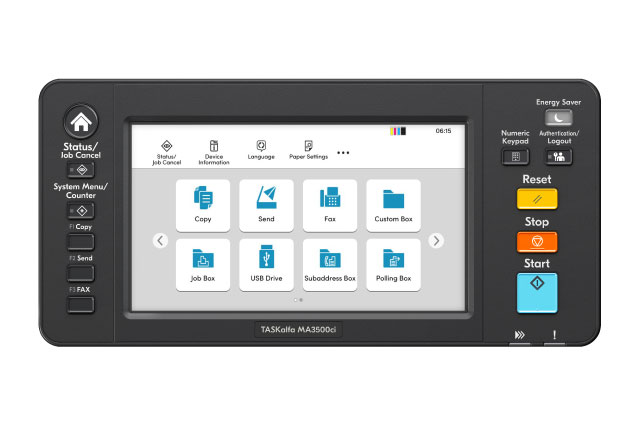Go to previous page with left arrow
640x426 pixels.
click(160, 240)
